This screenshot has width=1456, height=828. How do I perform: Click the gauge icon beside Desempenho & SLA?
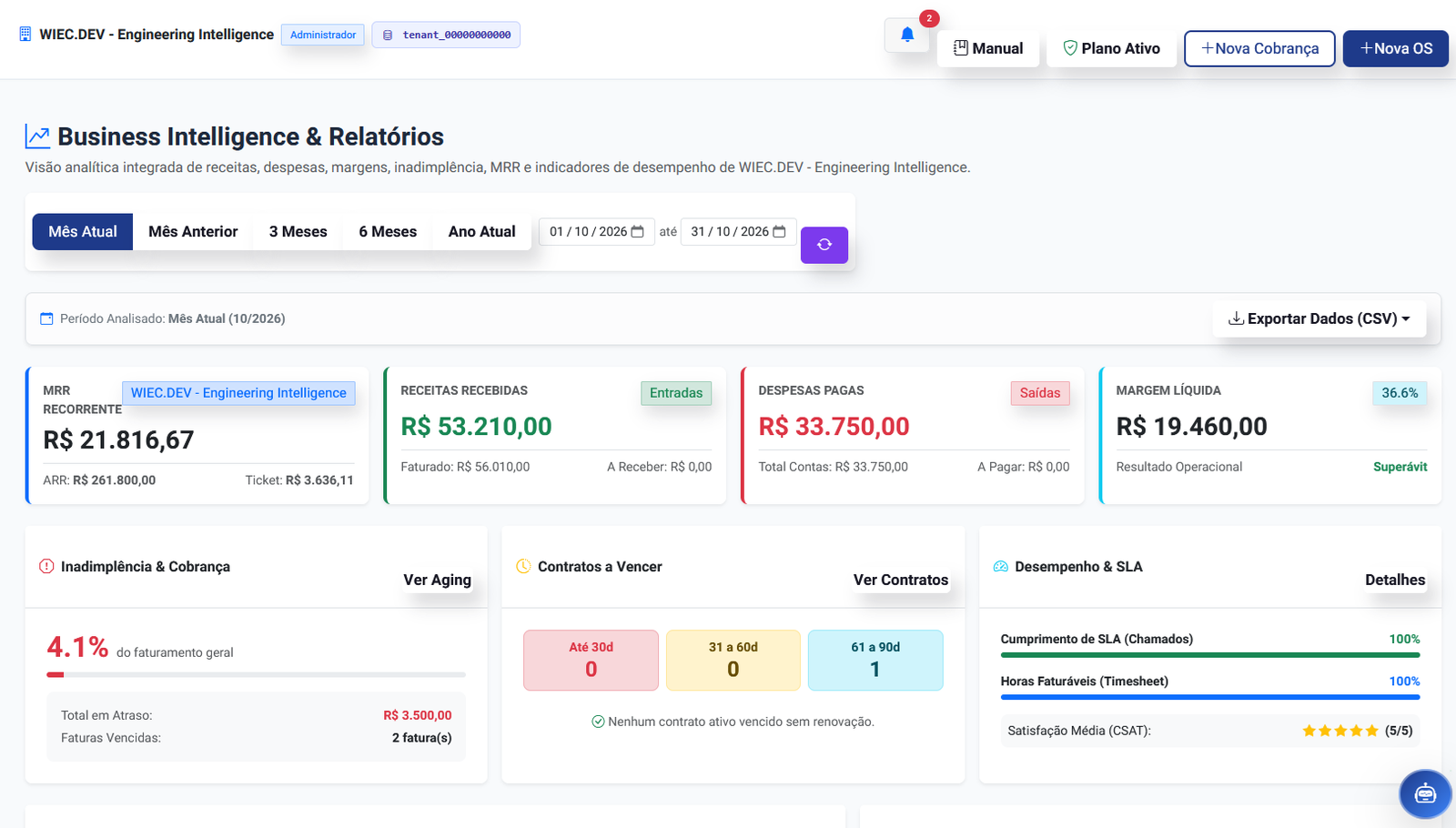[1001, 566]
